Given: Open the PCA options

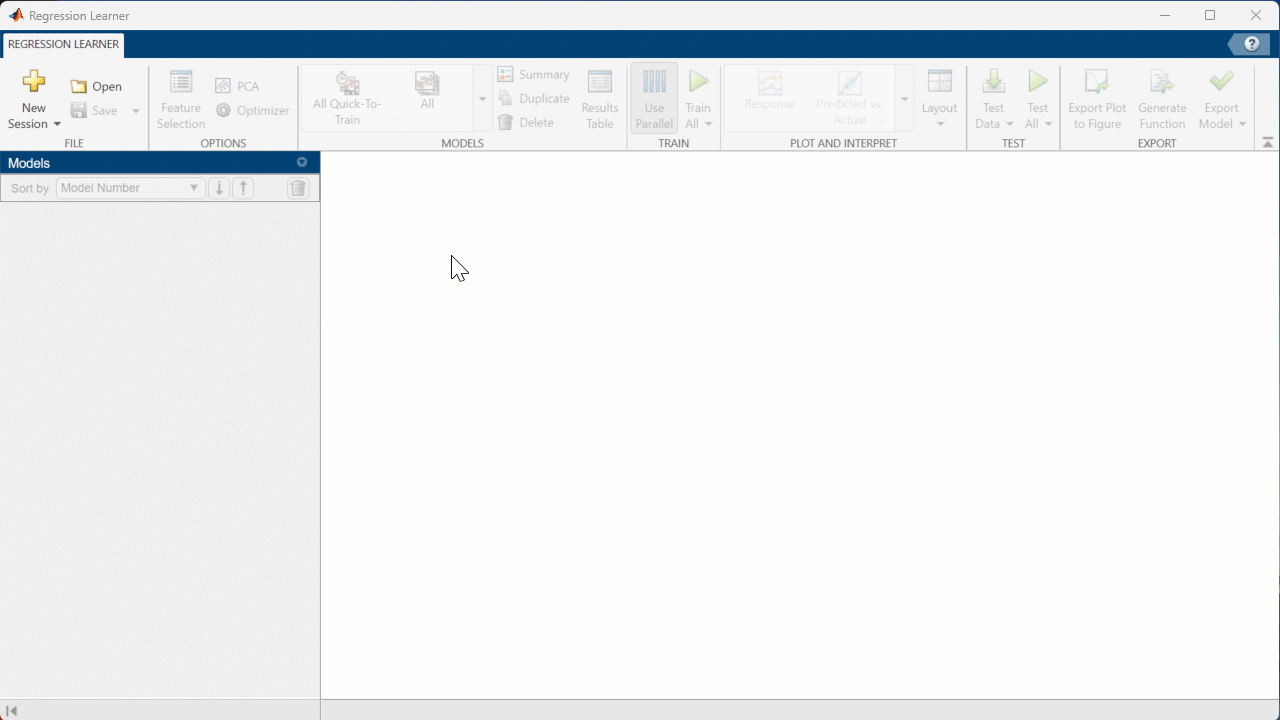Looking at the screenshot, I should point(223,87).
